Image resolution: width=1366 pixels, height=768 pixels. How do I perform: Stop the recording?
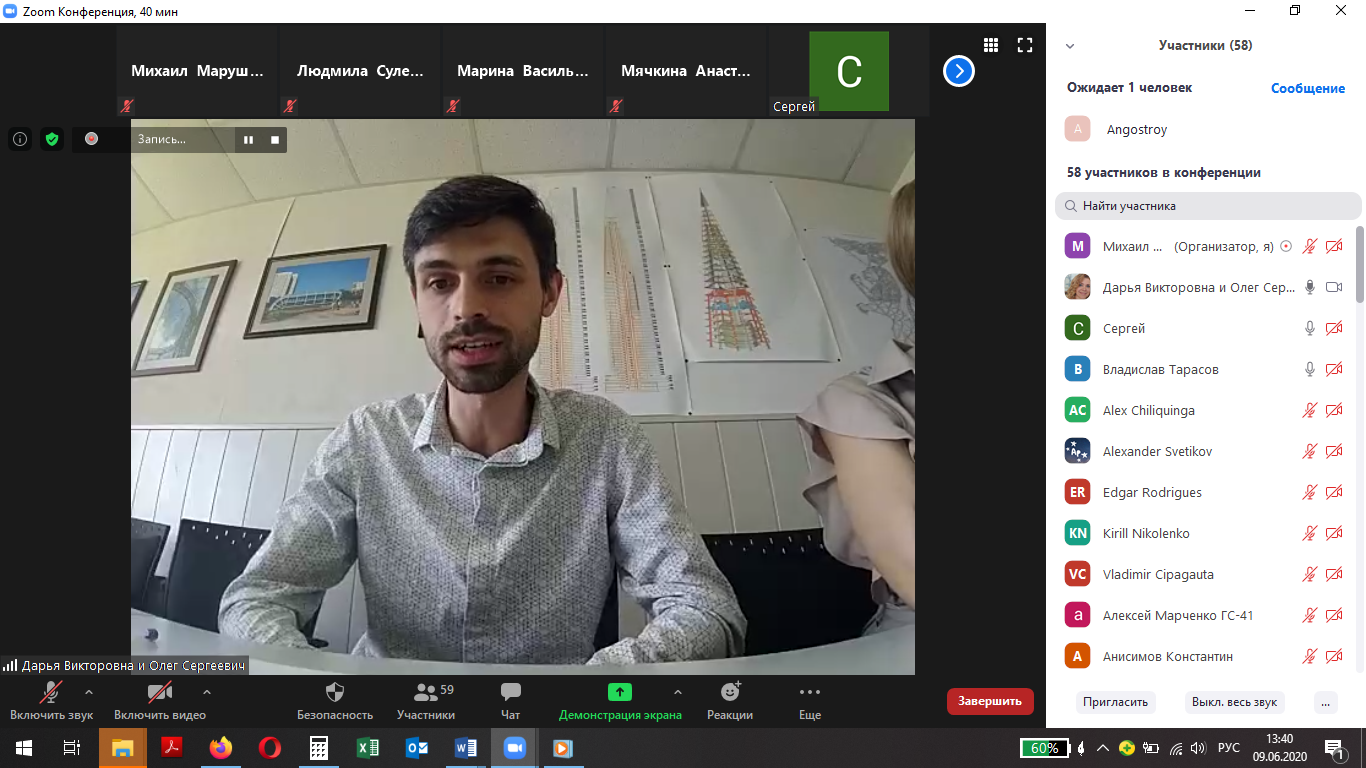click(x=275, y=139)
